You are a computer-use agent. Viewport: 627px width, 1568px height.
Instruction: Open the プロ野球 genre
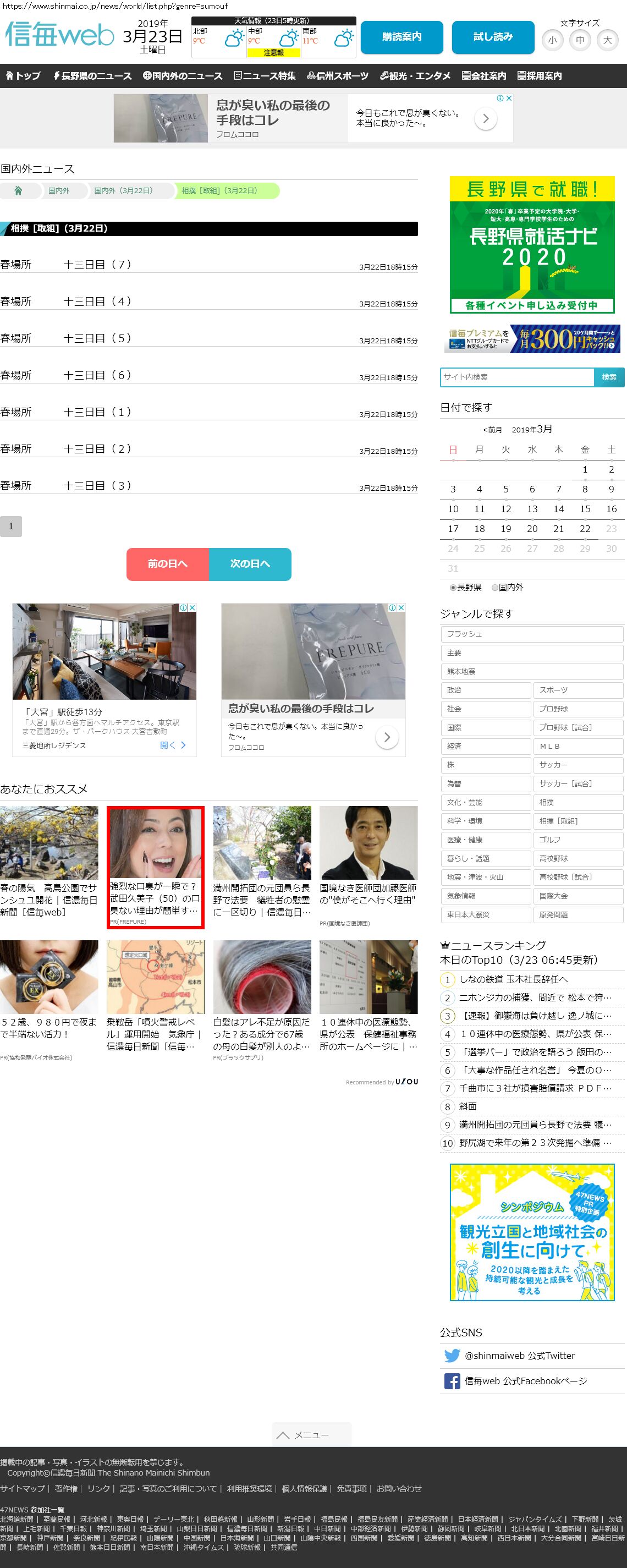578,709
